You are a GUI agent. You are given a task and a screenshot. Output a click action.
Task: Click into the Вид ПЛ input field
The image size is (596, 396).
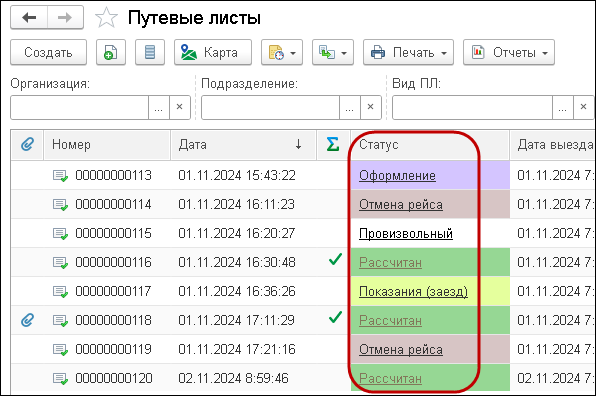(472, 108)
